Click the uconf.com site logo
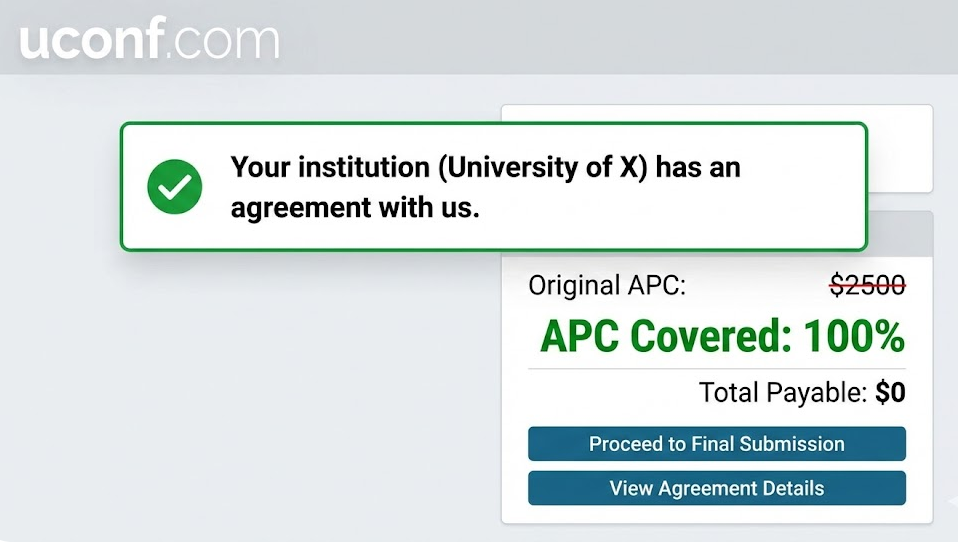The width and height of the screenshot is (958, 543). click(x=149, y=39)
